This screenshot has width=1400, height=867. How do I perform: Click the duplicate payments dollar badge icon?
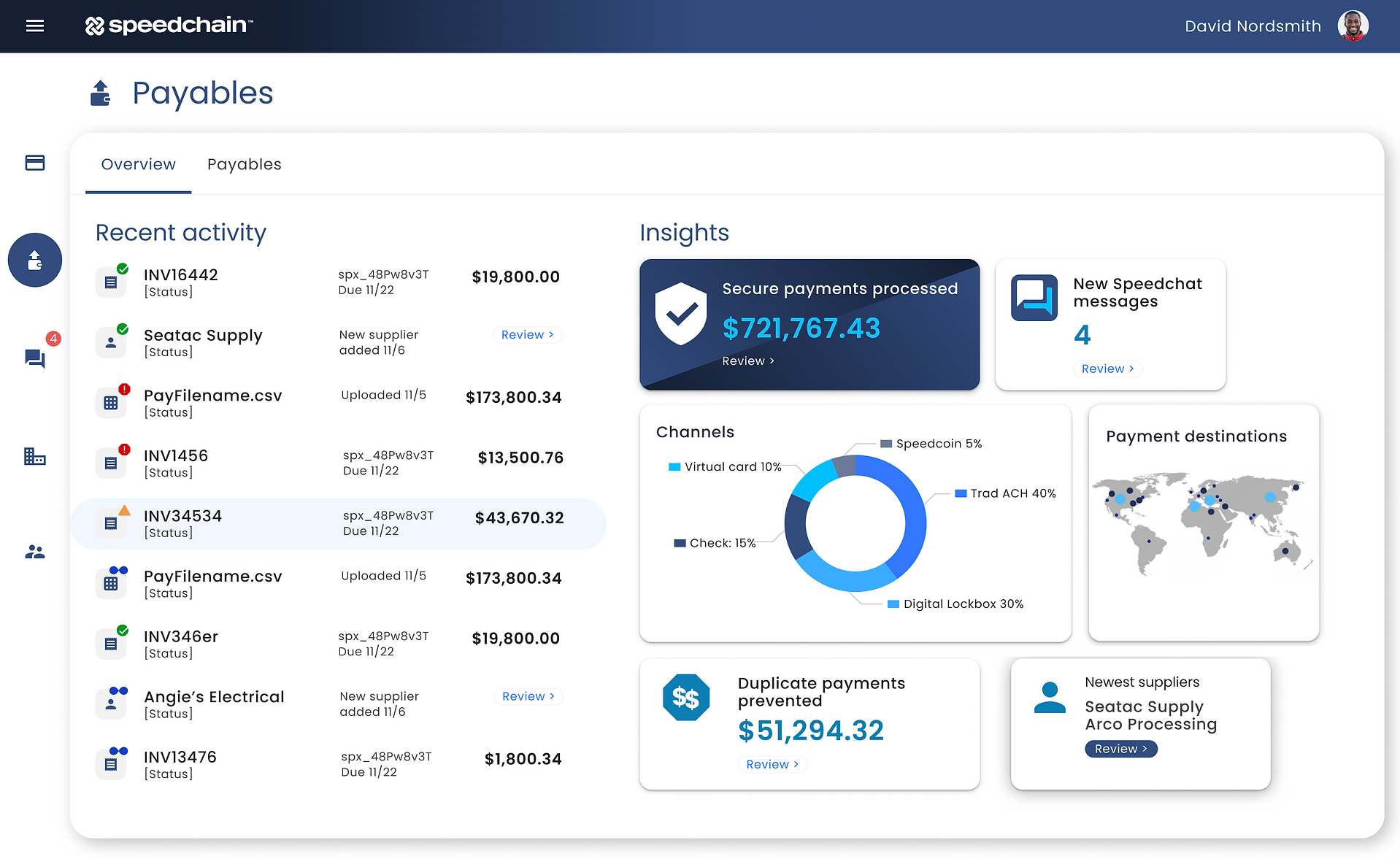(x=685, y=698)
